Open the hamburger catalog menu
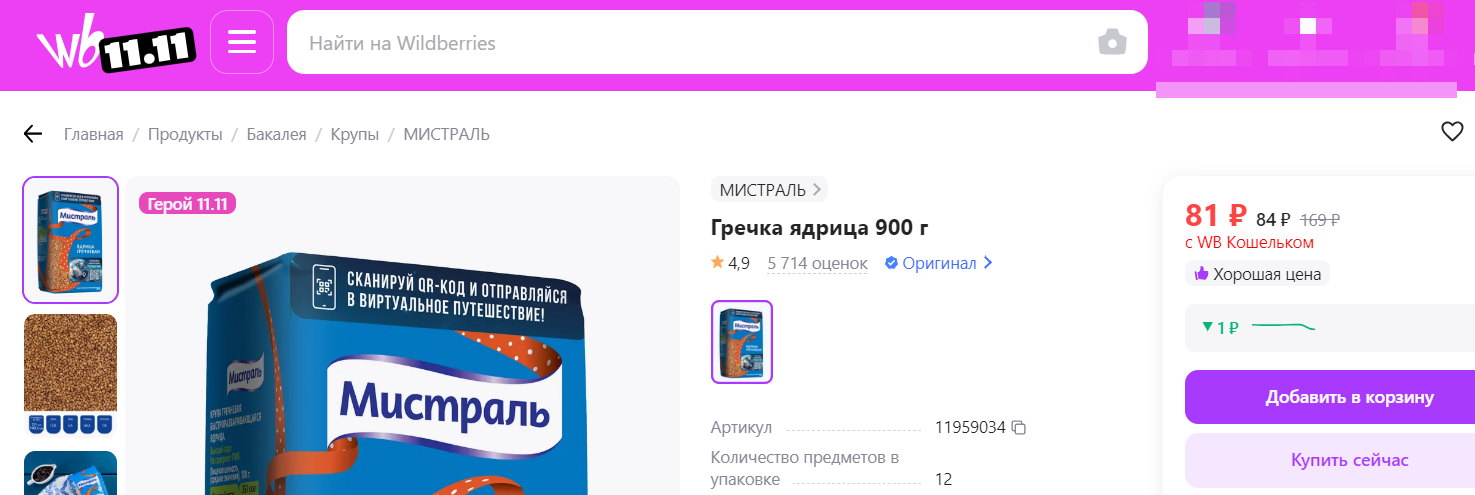 tap(242, 42)
